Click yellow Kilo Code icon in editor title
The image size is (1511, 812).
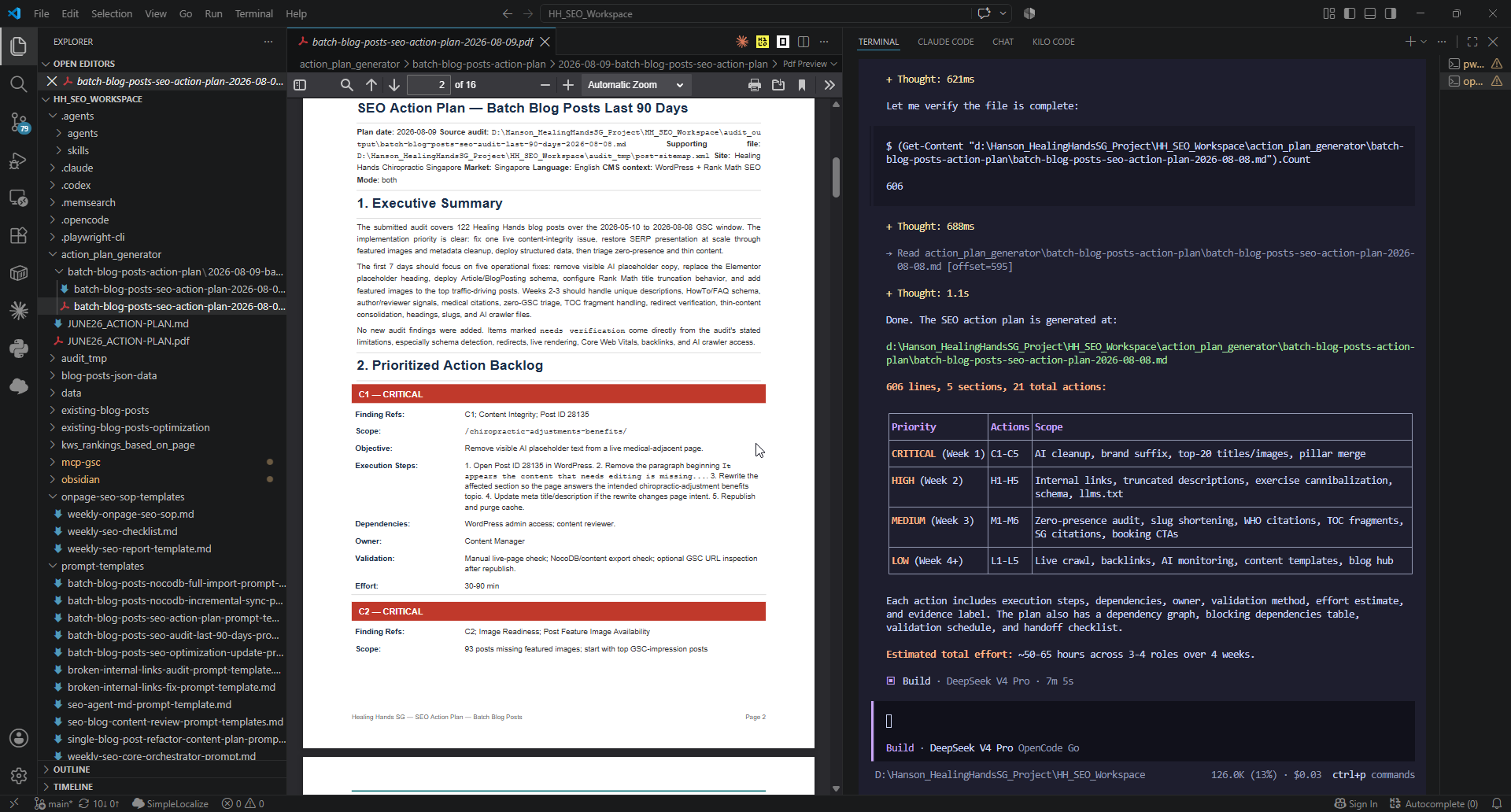coord(763,42)
